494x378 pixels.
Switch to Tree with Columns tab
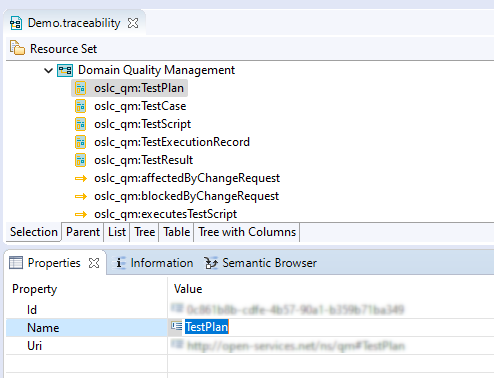pos(247,232)
